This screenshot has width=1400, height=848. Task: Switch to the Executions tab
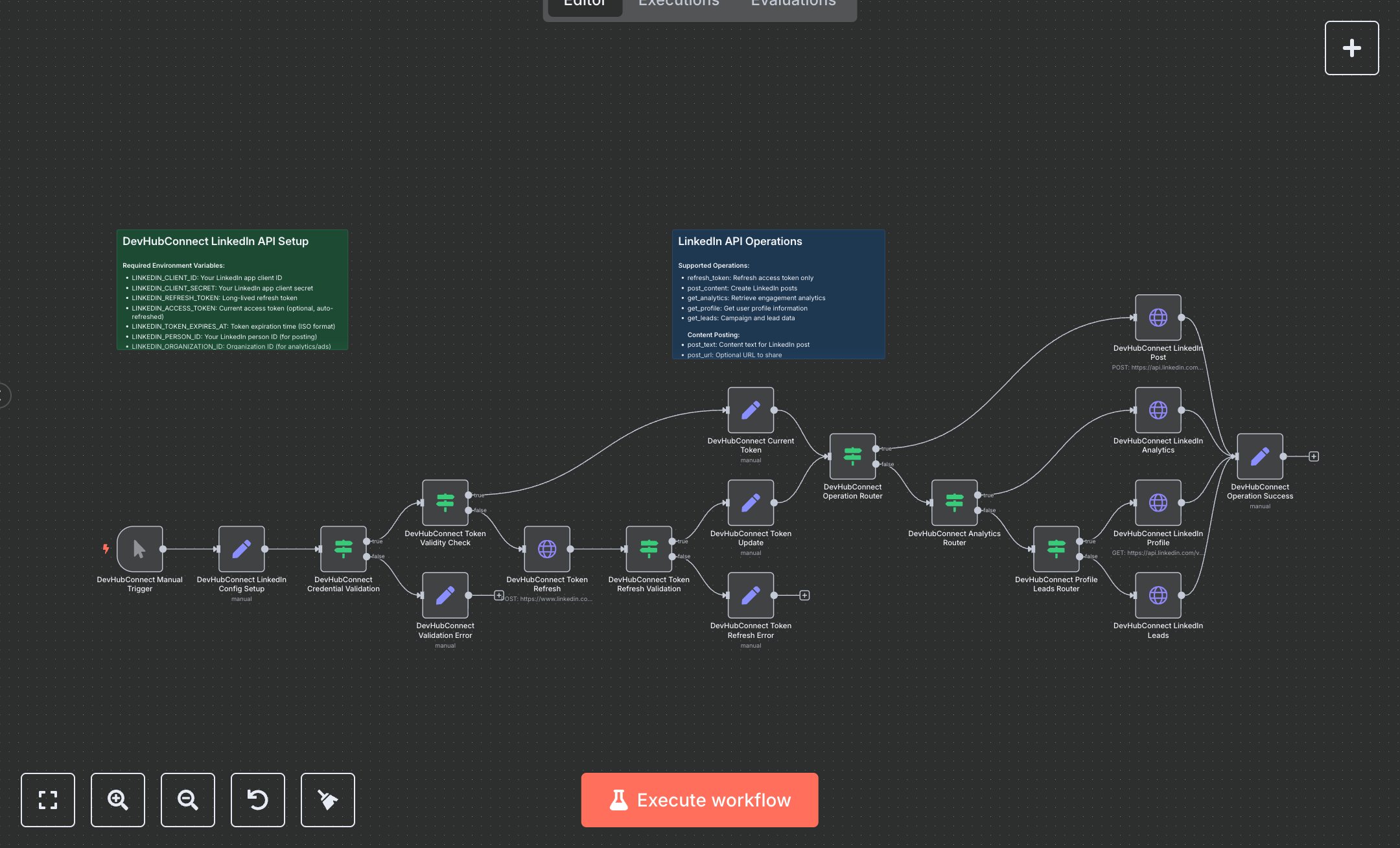(678, 4)
